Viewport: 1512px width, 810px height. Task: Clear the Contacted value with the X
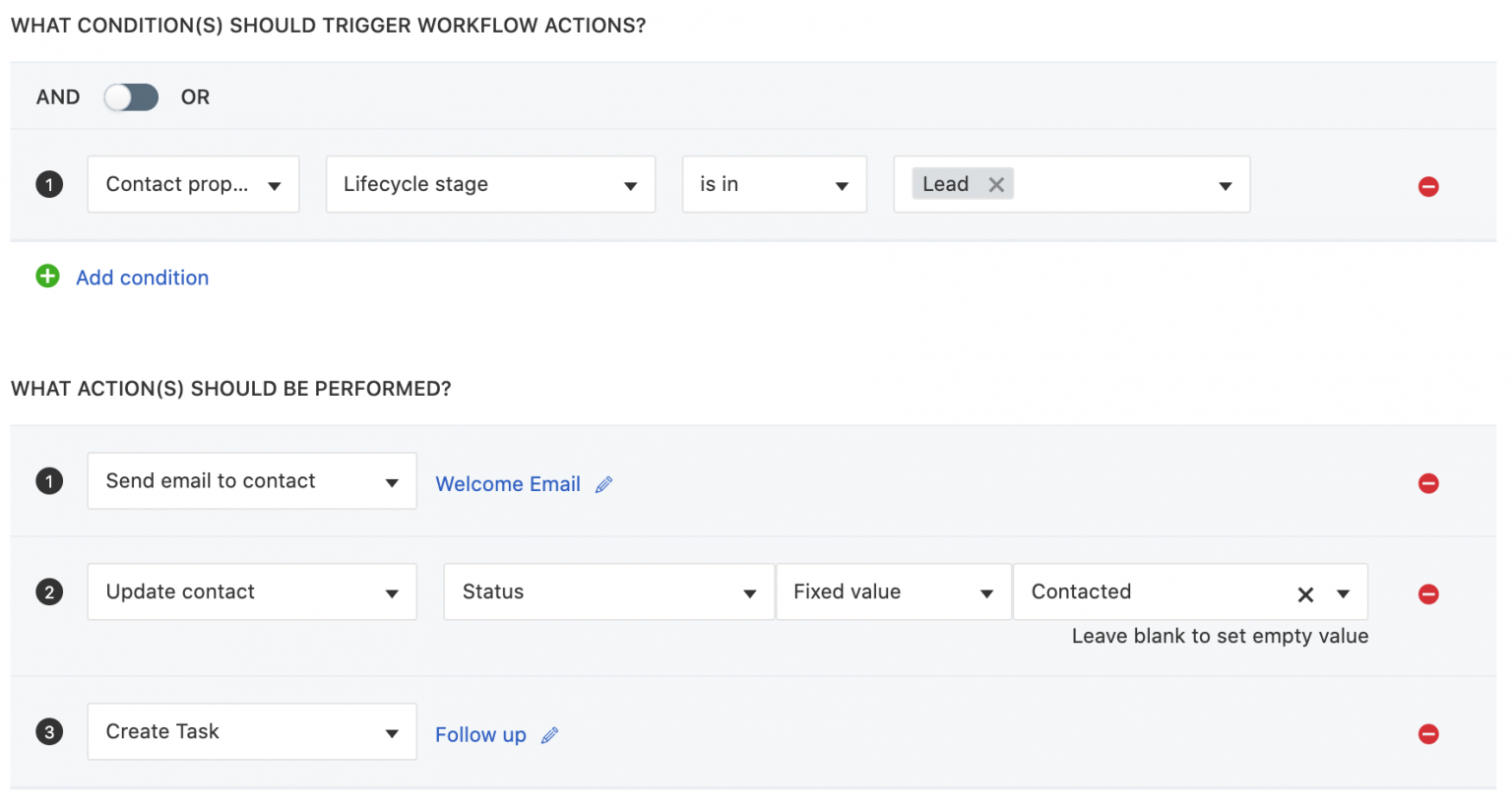click(x=1305, y=593)
